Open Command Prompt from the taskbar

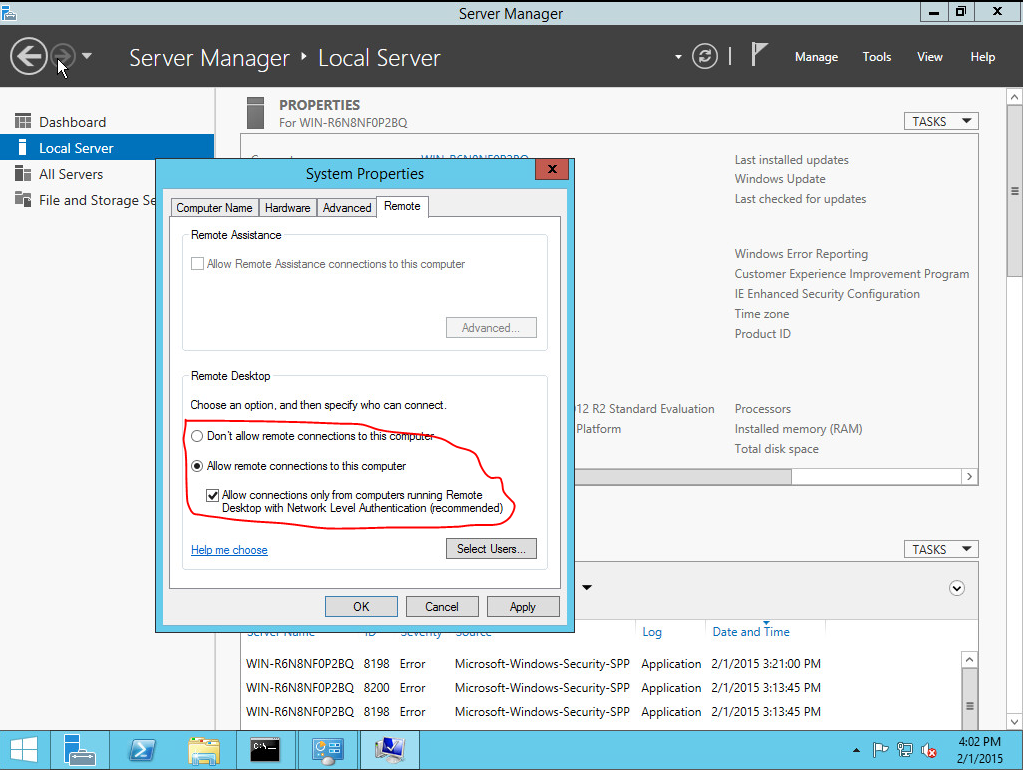tap(265, 749)
